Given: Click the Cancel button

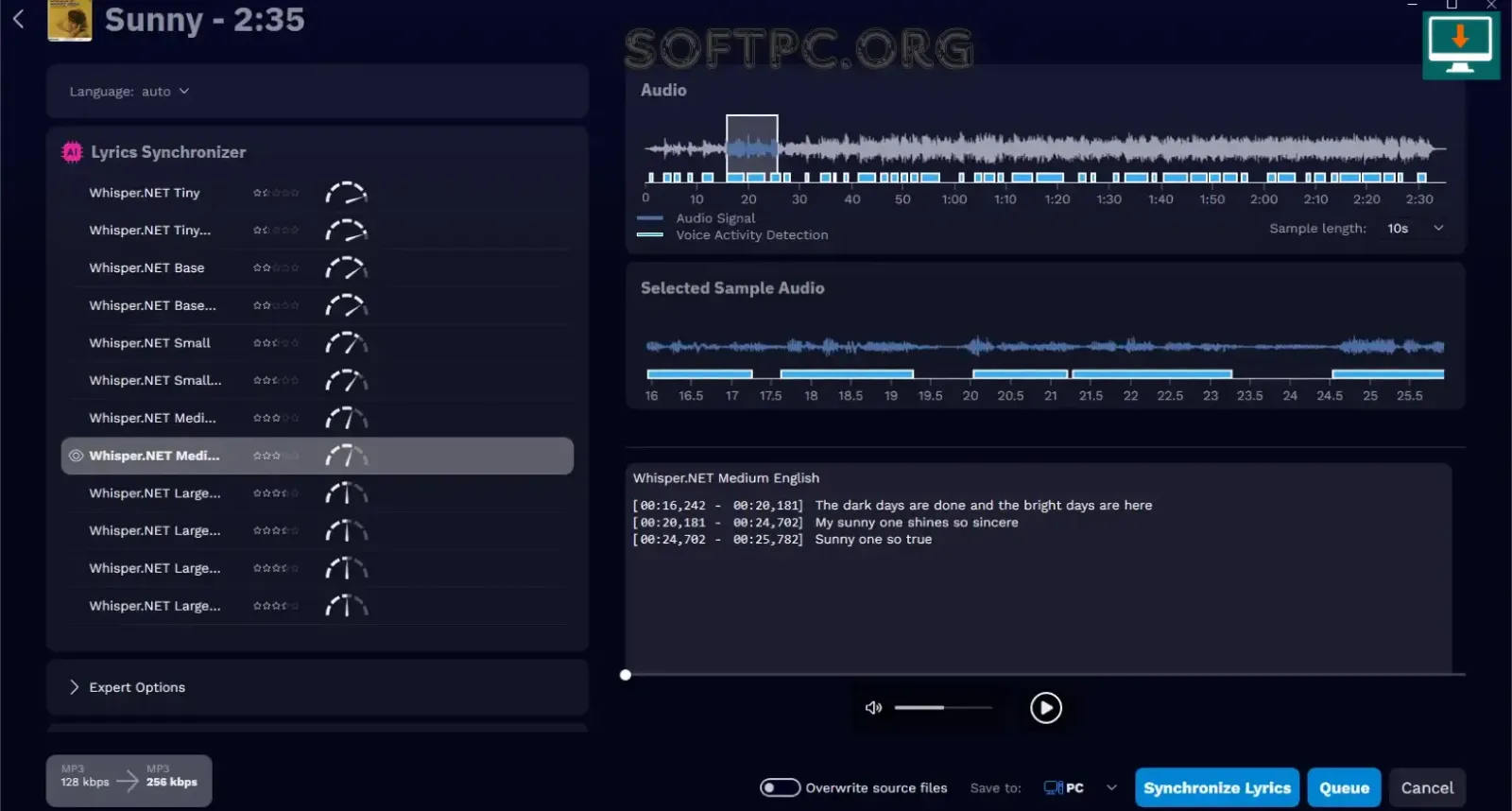Looking at the screenshot, I should tap(1427, 788).
